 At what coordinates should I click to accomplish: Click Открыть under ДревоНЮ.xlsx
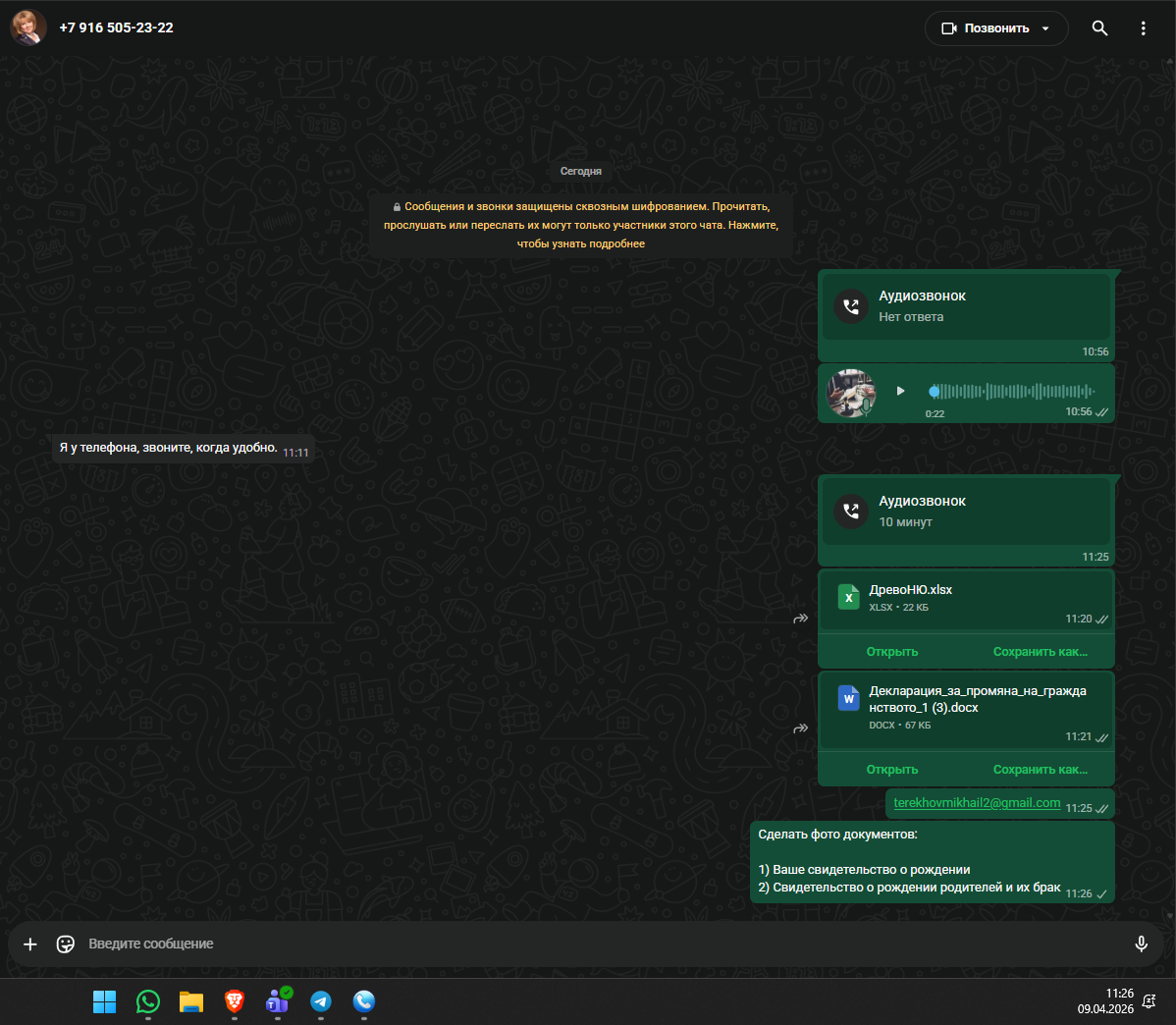[891, 651]
